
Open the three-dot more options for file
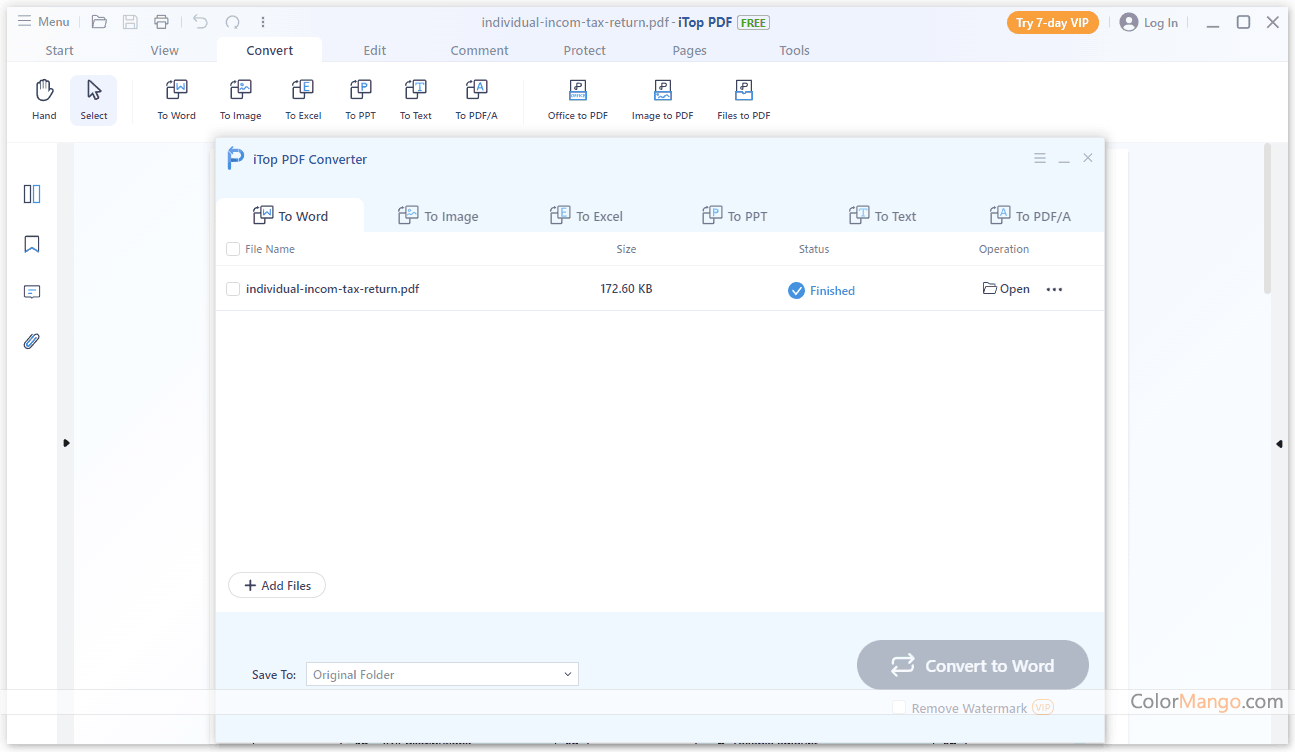click(1054, 290)
